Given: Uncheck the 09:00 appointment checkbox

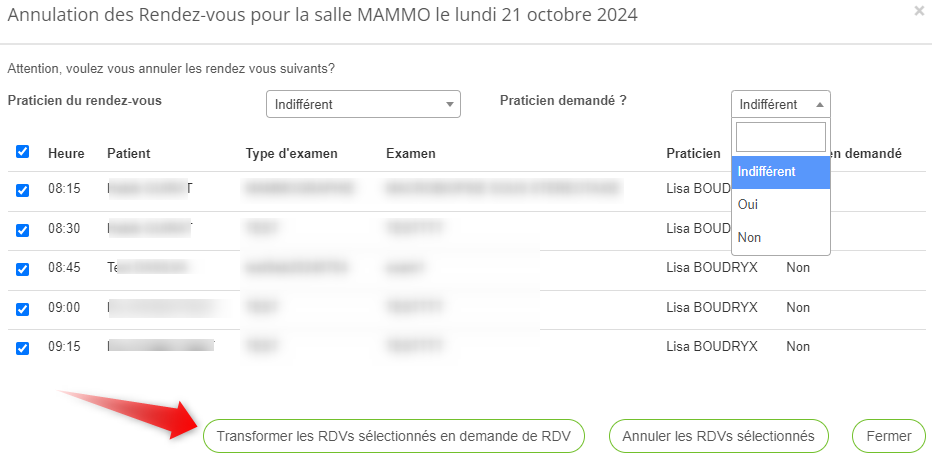Looking at the screenshot, I should click(23, 309).
